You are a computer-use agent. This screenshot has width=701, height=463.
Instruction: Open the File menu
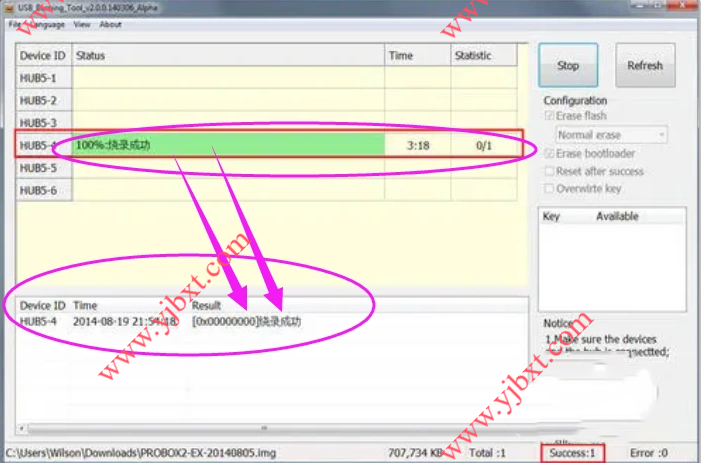[14, 24]
